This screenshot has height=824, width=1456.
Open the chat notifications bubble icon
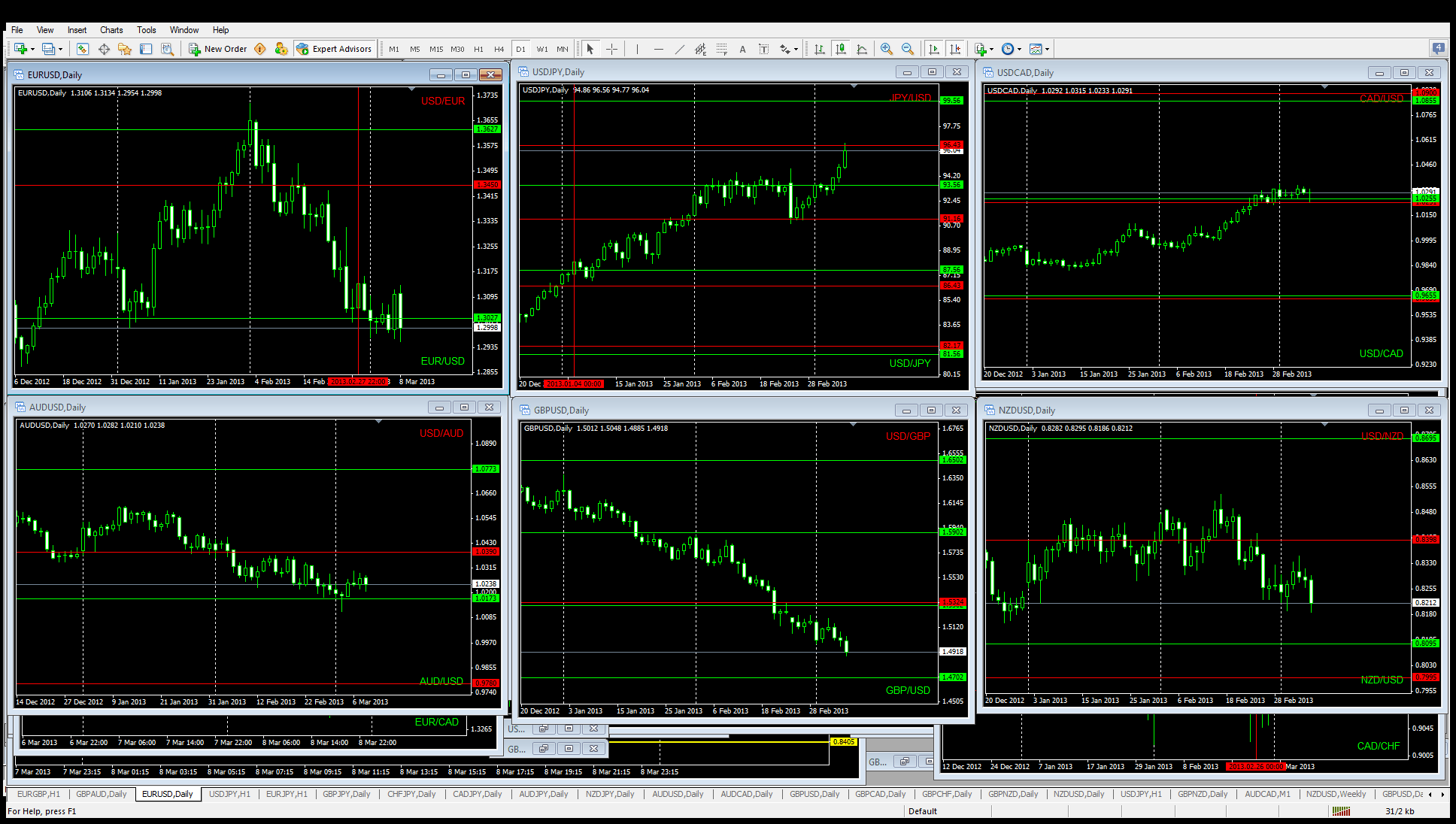pyautogui.click(x=1439, y=48)
